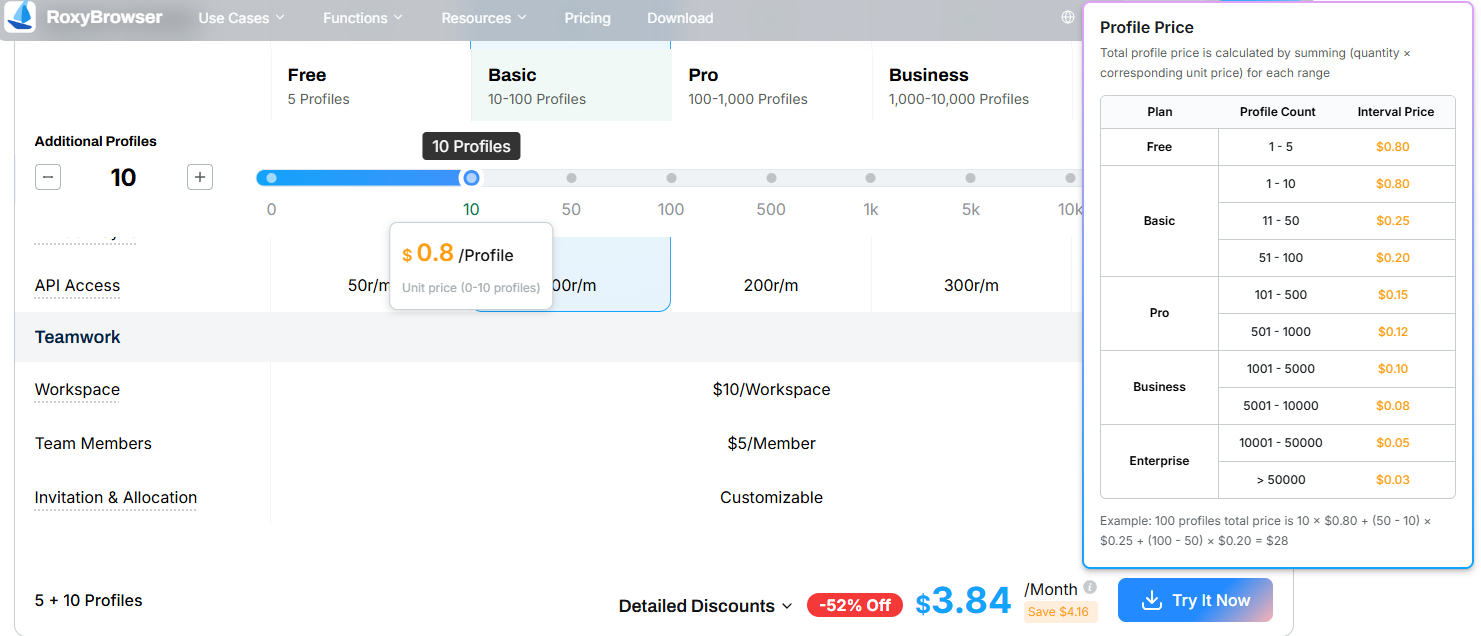1481x636 pixels.
Task: Click the plus icon to increase Additional Profiles
Action: click(199, 176)
